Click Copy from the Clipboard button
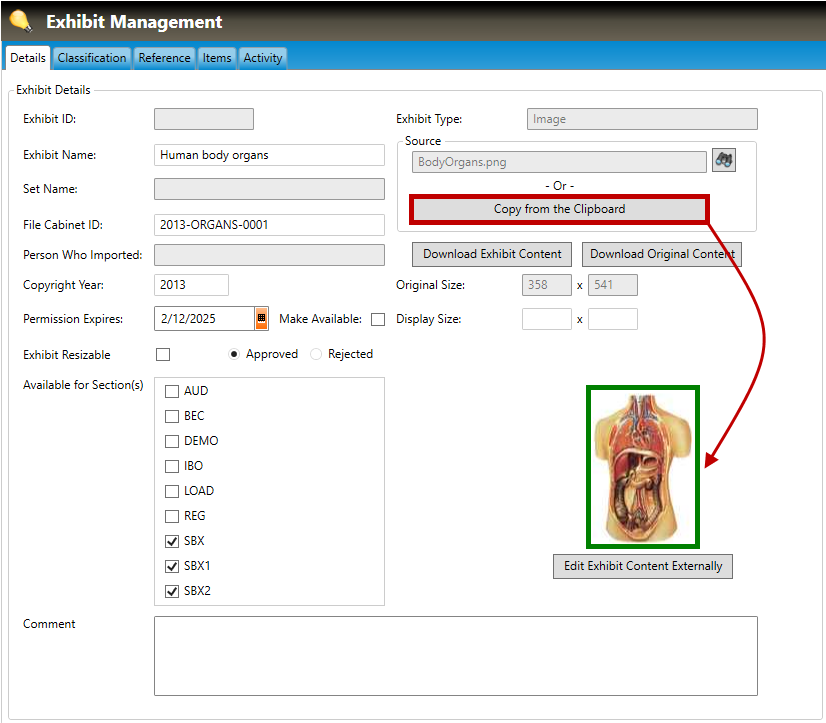The width and height of the screenshot is (826, 723). [559, 209]
